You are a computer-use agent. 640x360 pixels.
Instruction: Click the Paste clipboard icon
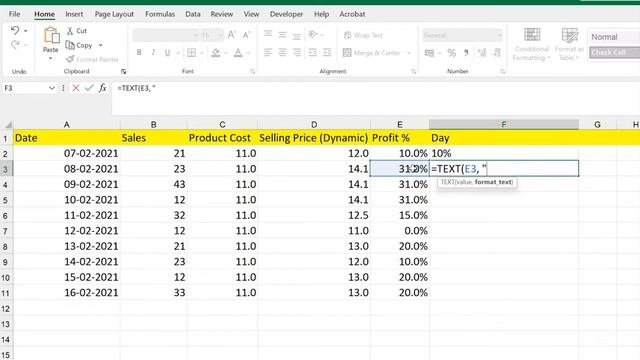(51, 36)
